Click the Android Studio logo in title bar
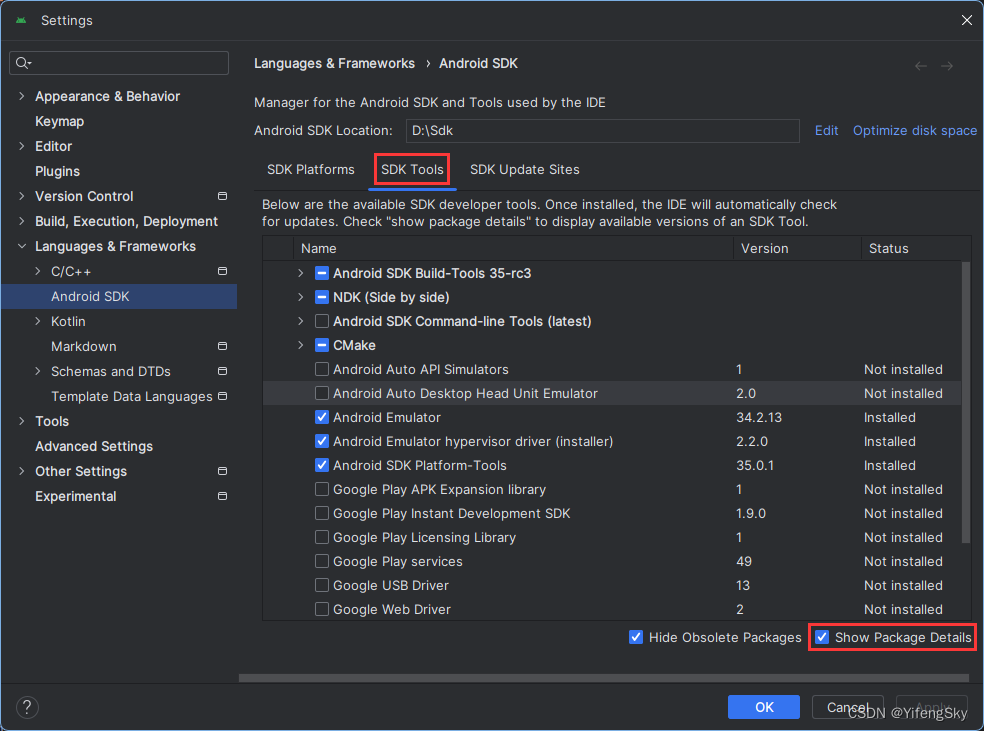984x731 pixels. 21,20
